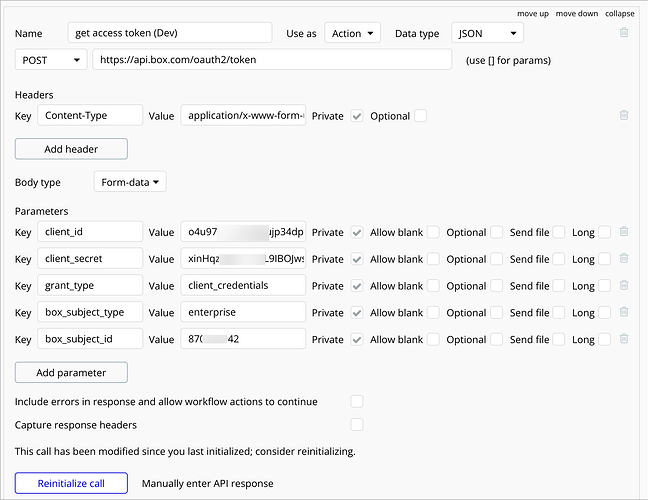This screenshot has width=648, height=500.
Task: Open the Body type Form-data dropdown
Action: click(130, 182)
